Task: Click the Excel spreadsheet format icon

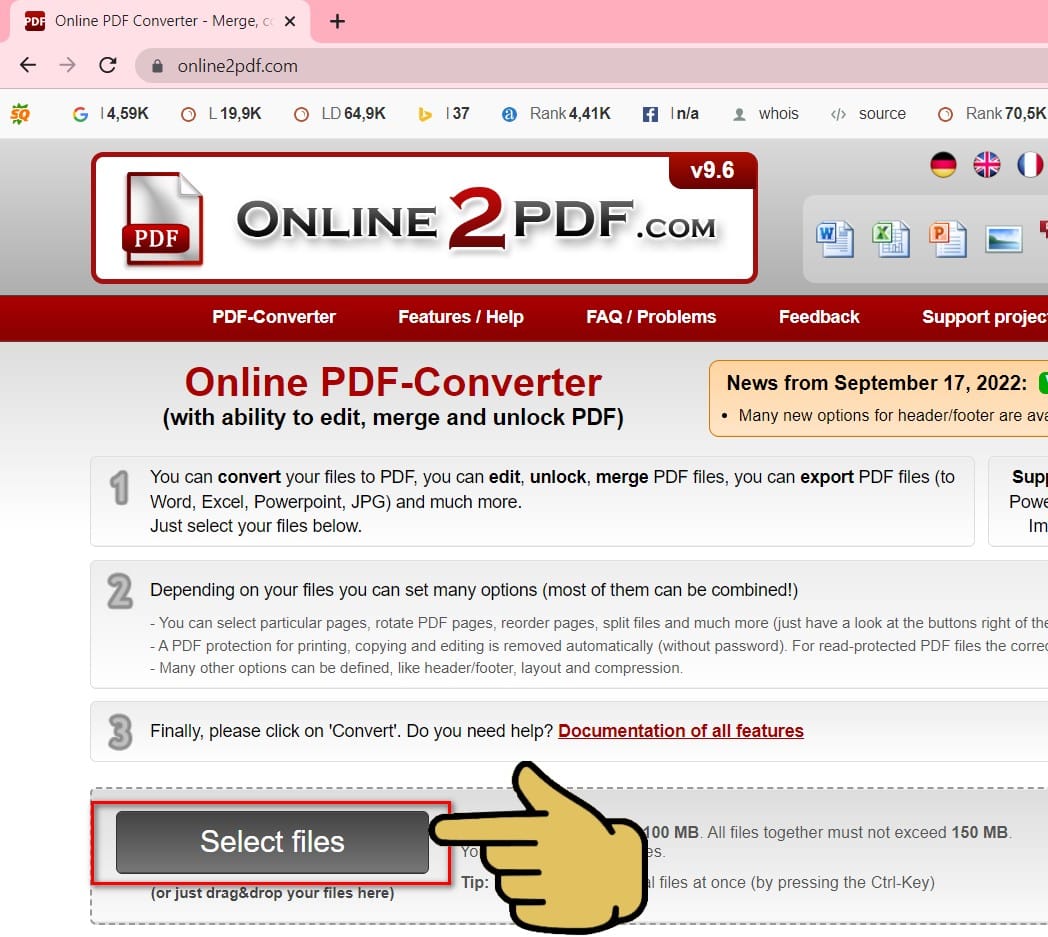Action: 891,239
